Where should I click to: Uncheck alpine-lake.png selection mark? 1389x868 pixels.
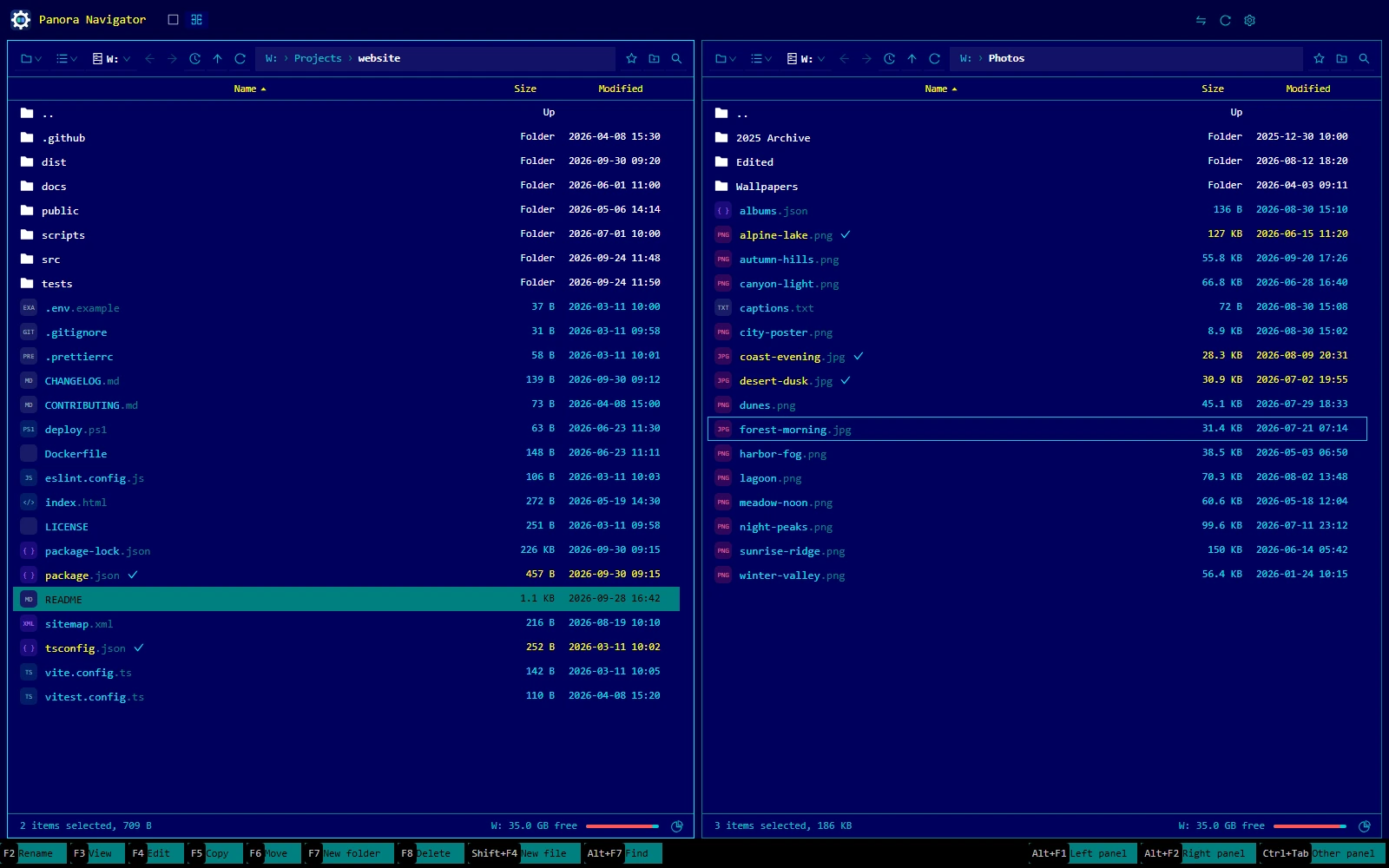point(846,234)
